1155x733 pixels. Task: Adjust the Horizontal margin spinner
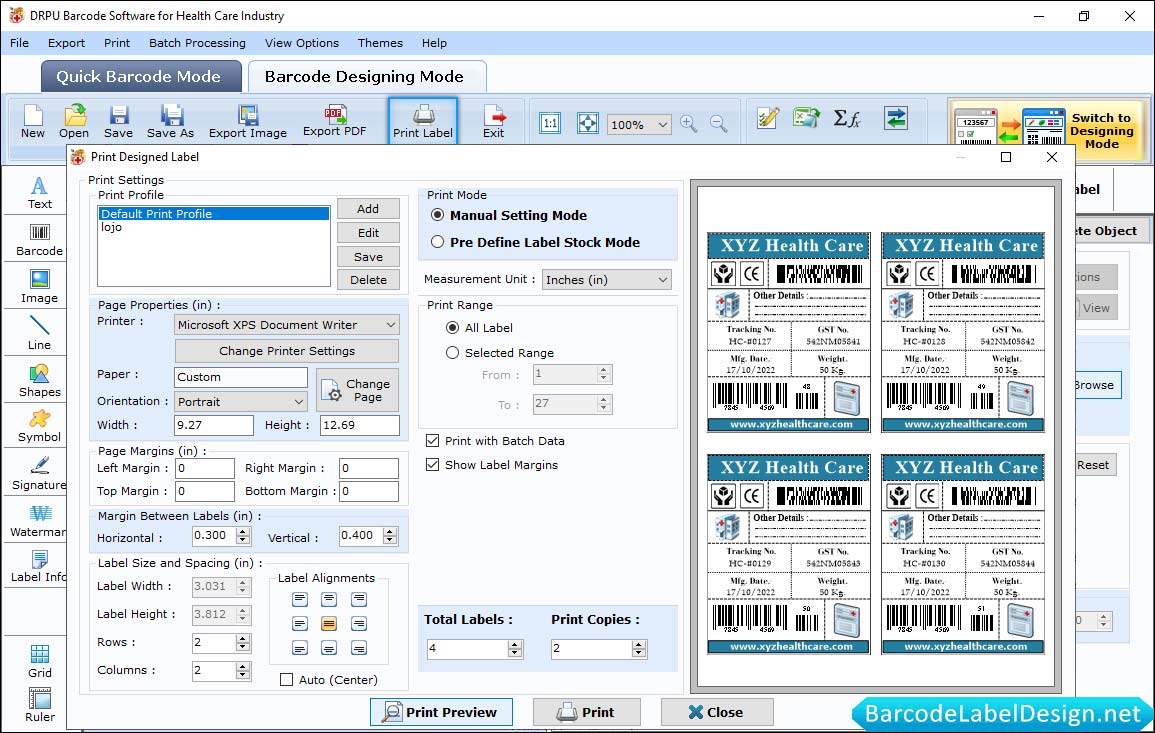[243, 536]
